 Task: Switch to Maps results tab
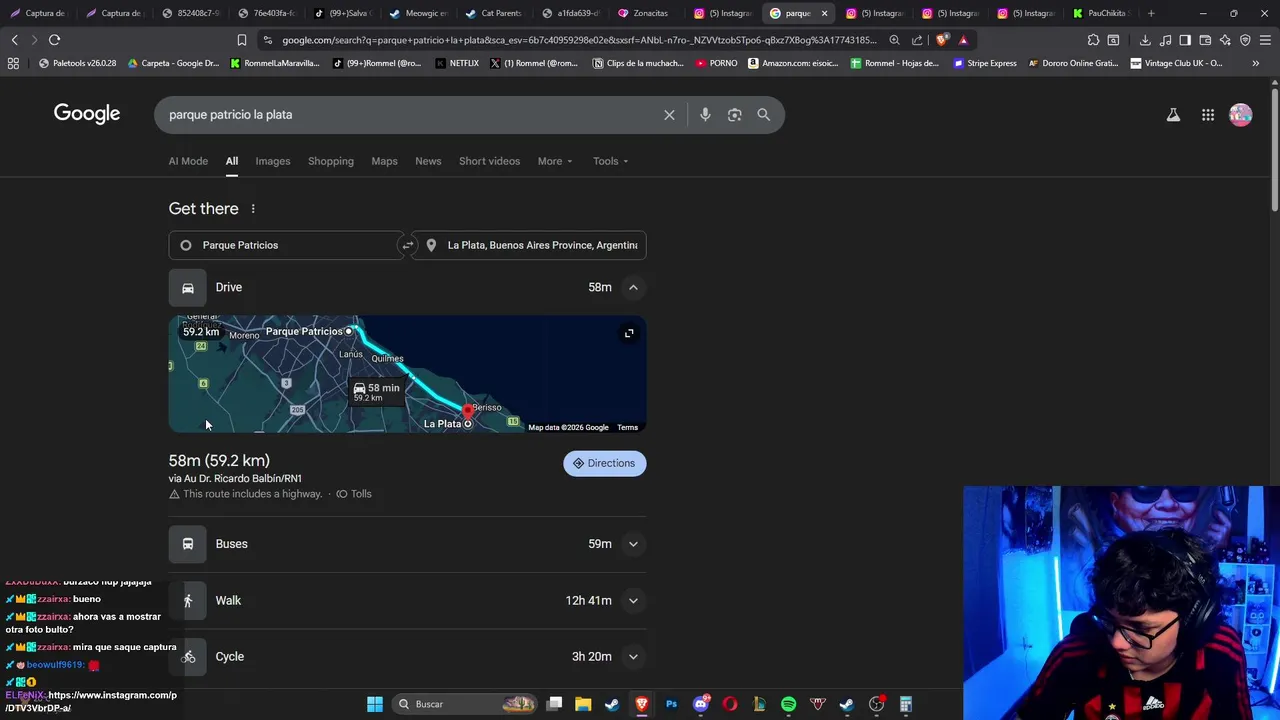click(384, 161)
